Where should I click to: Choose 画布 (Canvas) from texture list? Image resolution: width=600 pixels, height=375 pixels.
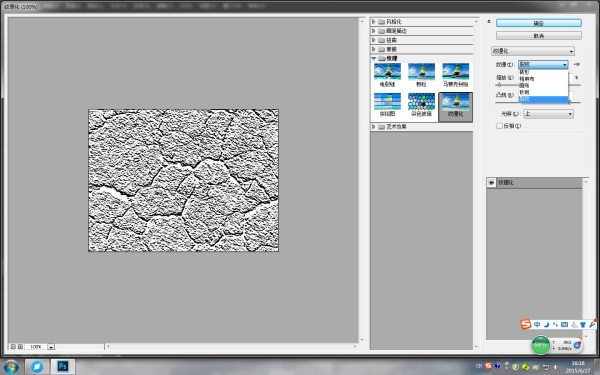pos(543,86)
